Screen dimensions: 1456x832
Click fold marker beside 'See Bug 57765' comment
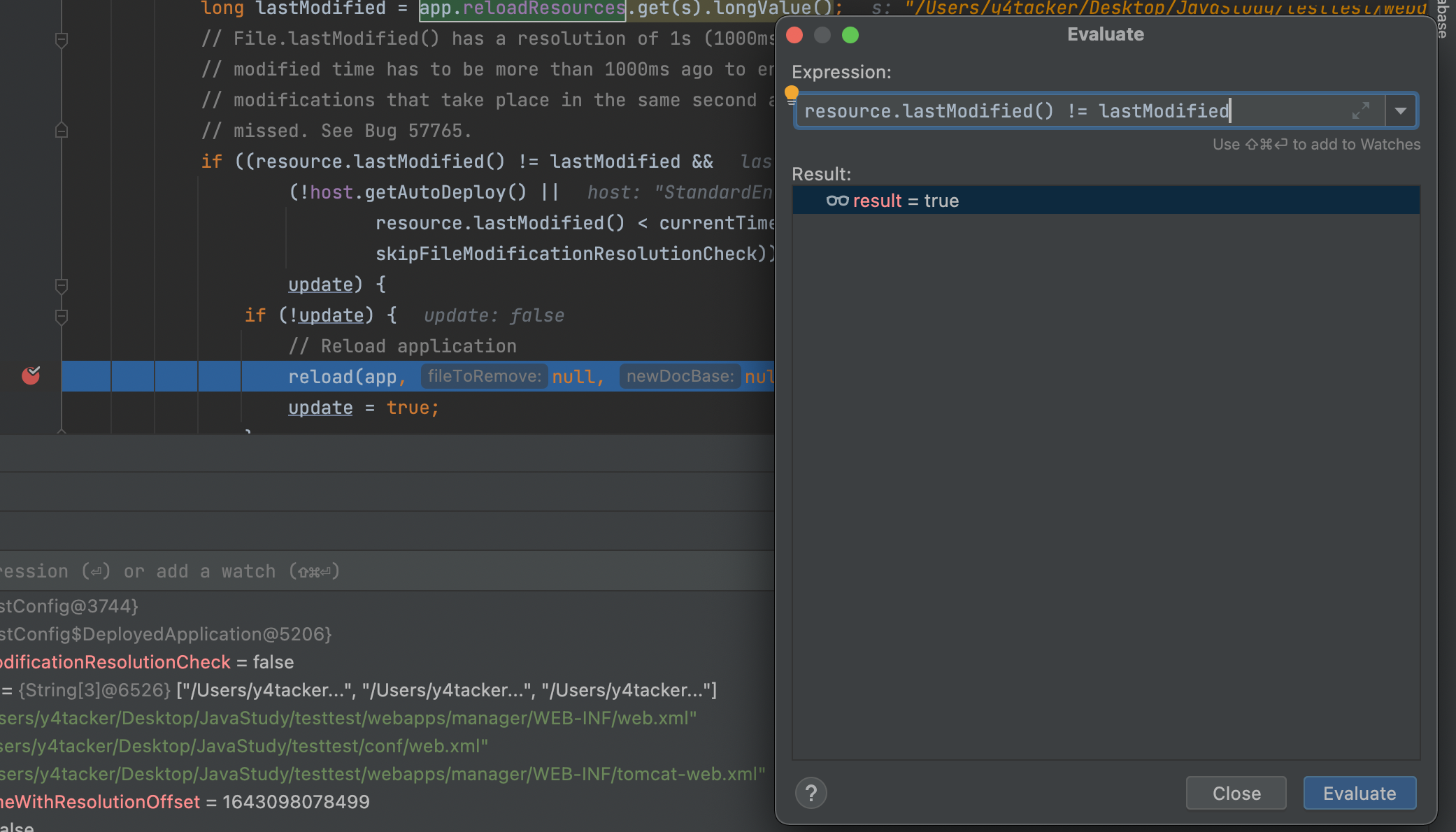click(x=62, y=131)
